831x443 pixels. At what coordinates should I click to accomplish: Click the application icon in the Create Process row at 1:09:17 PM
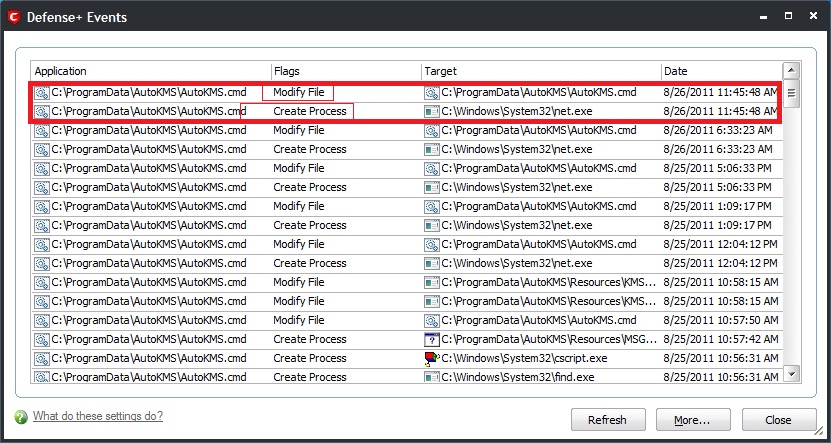(42, 226)
